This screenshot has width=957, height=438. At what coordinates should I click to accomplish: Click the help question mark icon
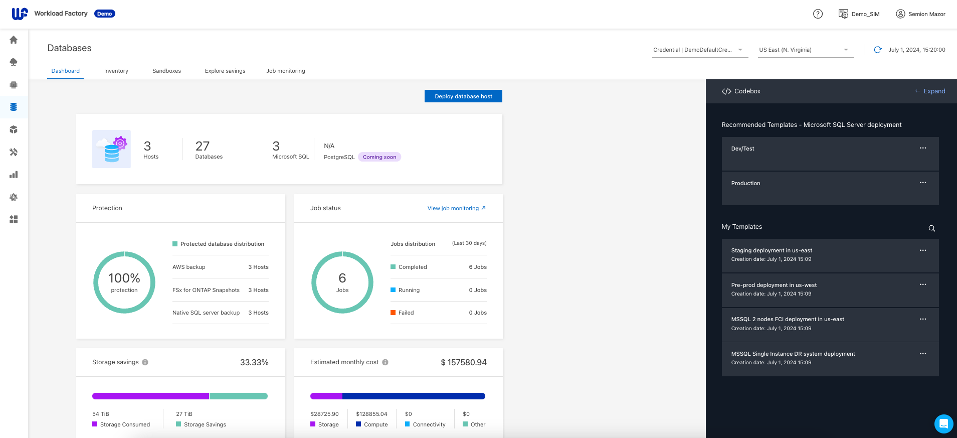point(818,14)
